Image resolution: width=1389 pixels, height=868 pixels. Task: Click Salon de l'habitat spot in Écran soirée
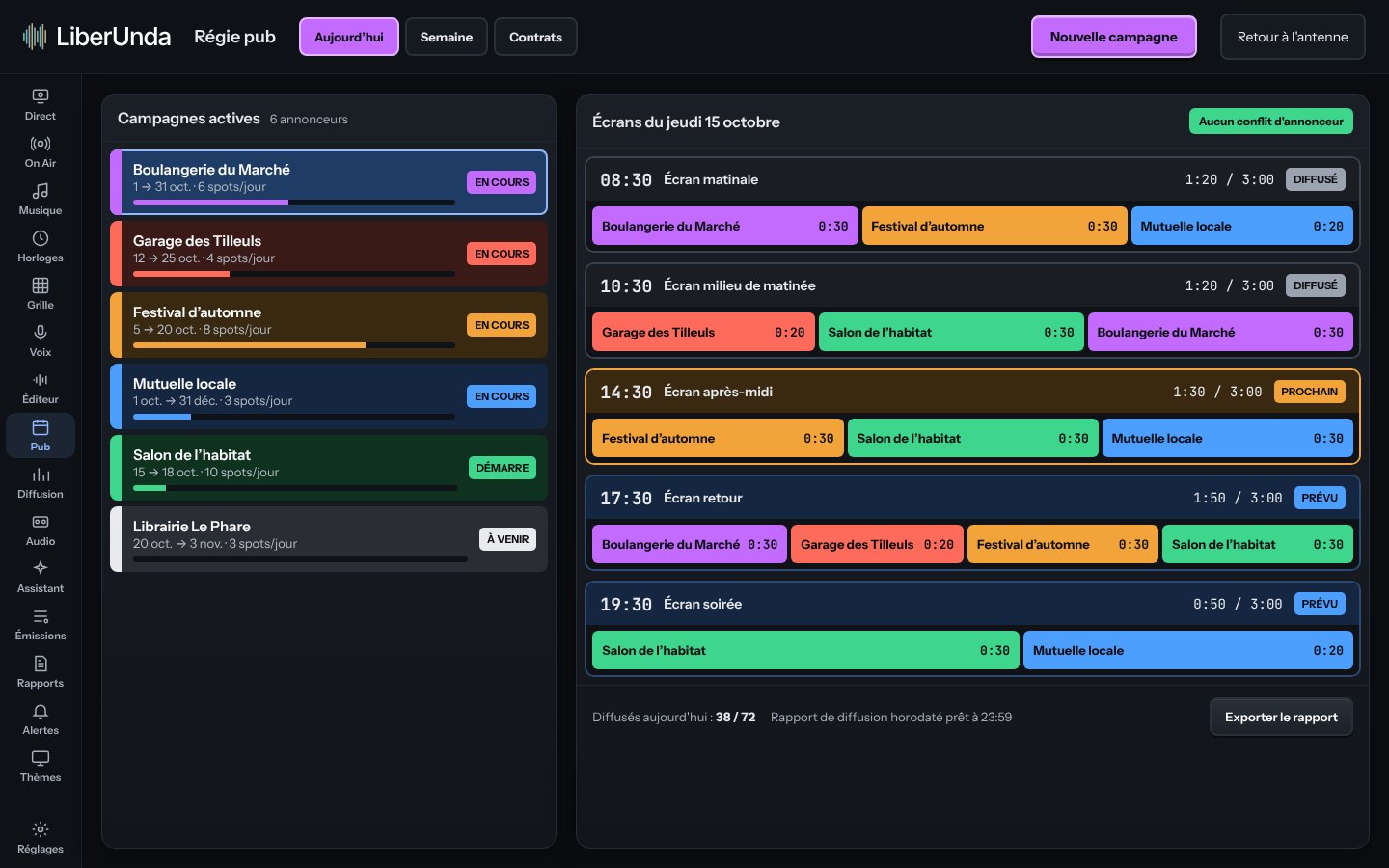[805, 650]
